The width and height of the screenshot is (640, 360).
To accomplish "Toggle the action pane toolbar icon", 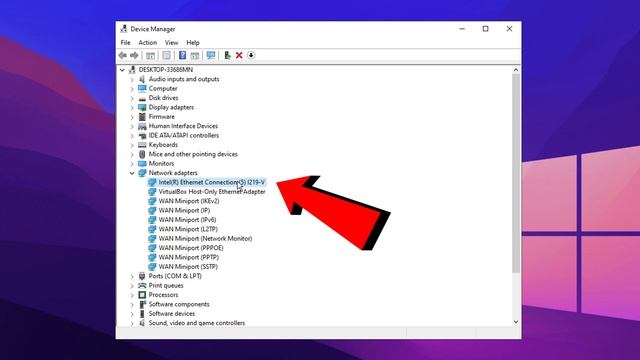I will point(195,55).
